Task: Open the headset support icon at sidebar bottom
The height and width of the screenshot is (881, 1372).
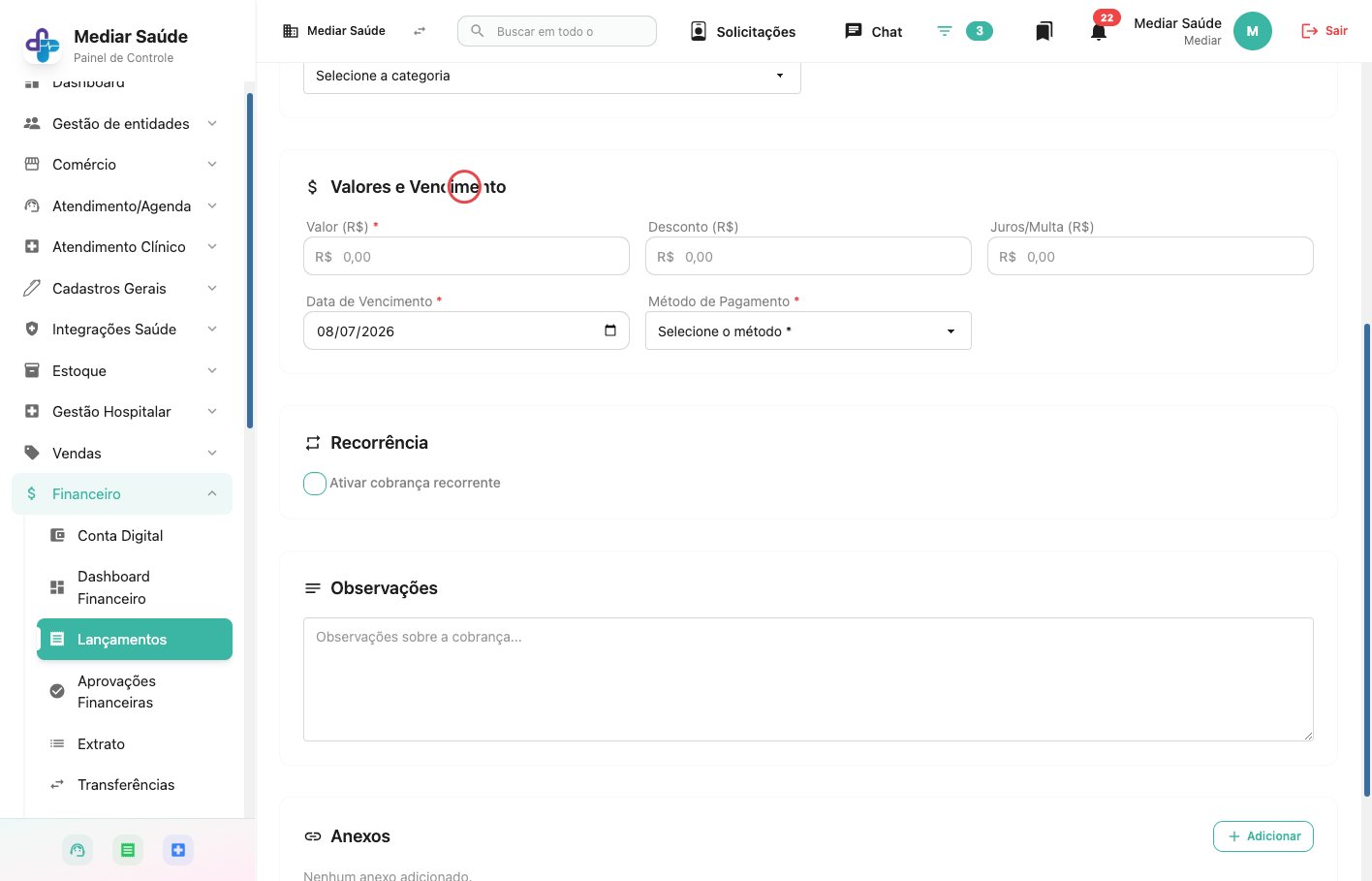Action: tap(78, 850)
